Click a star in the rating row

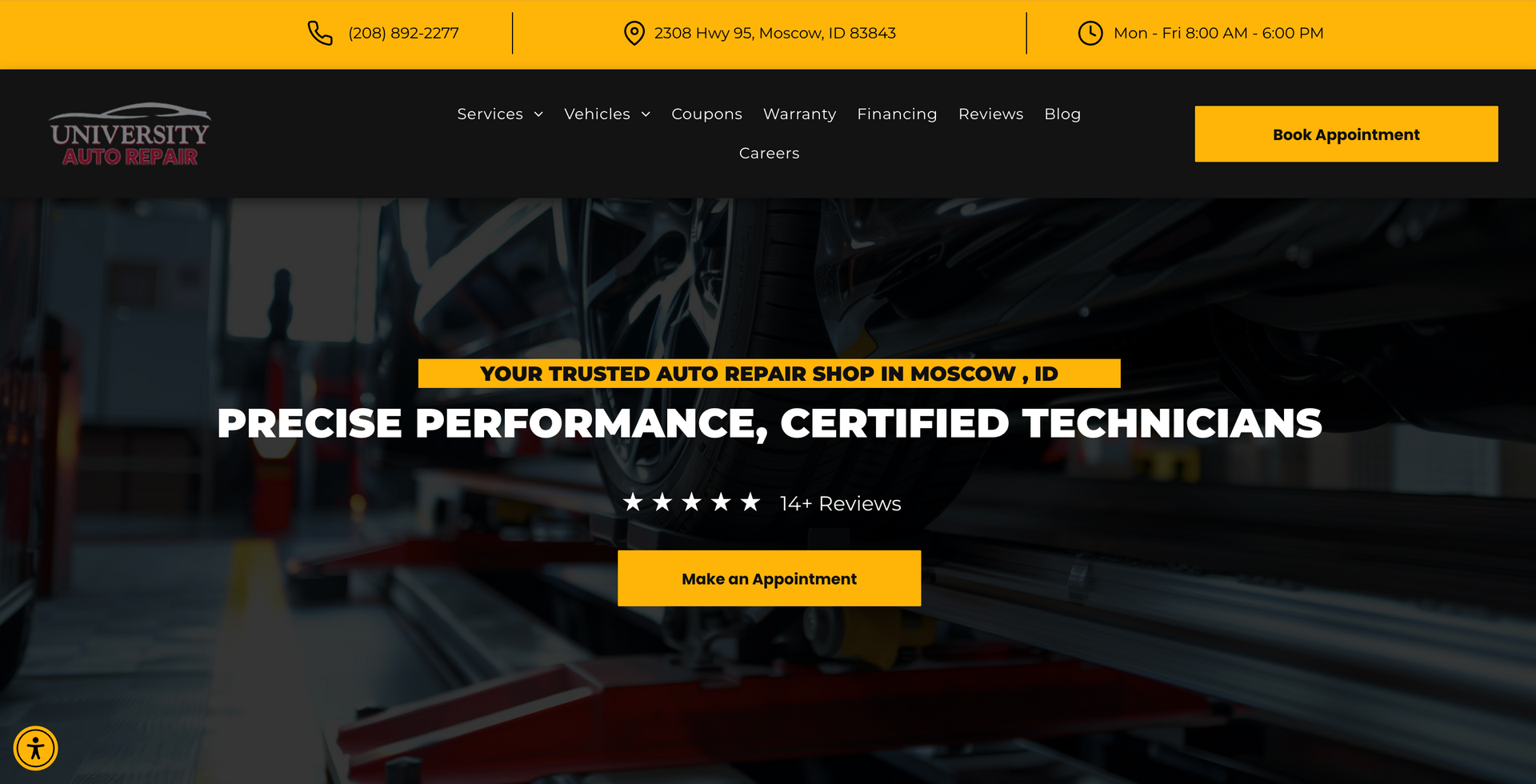(x=632, y=502)
